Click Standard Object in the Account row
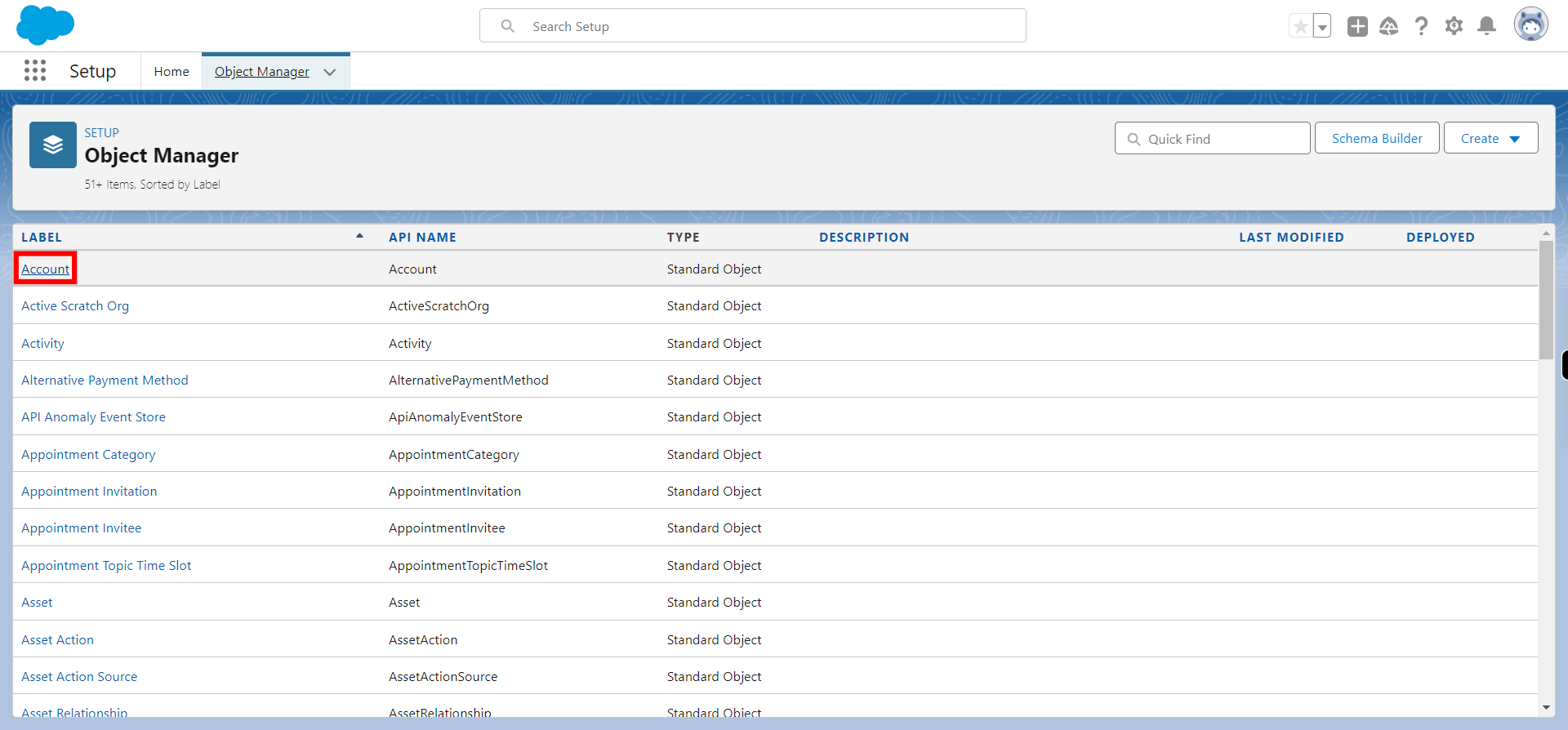1568x730 pixels. click(x=714, y=269)
